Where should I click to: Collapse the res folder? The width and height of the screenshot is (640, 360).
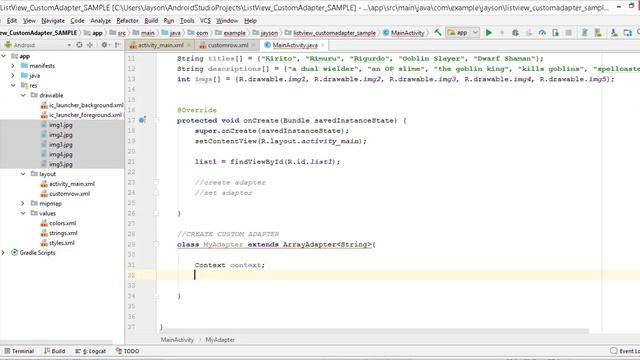coord(13,85)
